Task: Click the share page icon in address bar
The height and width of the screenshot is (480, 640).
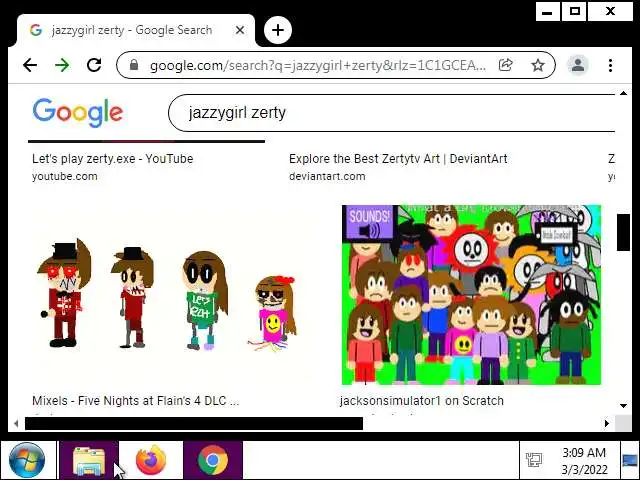Action: pyautogui.click(x=505, y=65)
